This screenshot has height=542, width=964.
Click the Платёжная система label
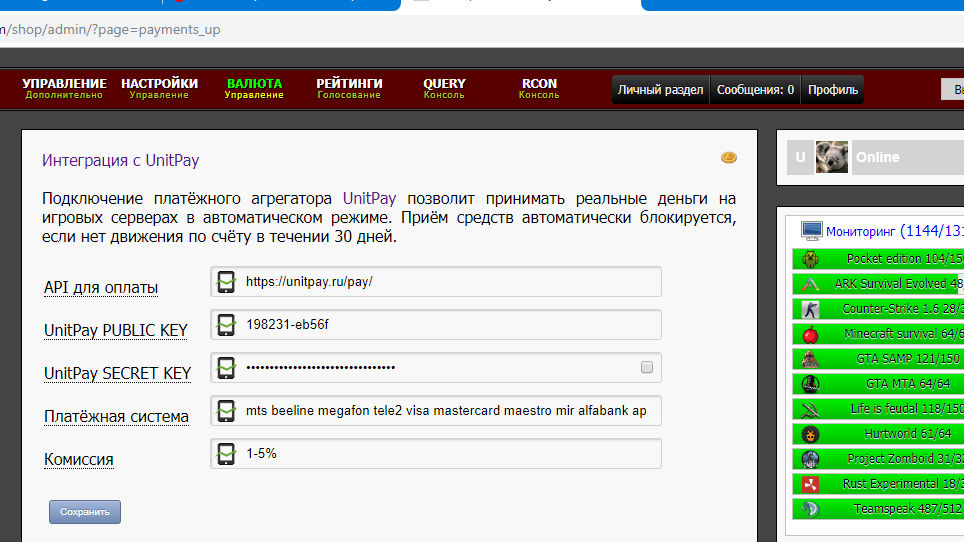[116, 417]
